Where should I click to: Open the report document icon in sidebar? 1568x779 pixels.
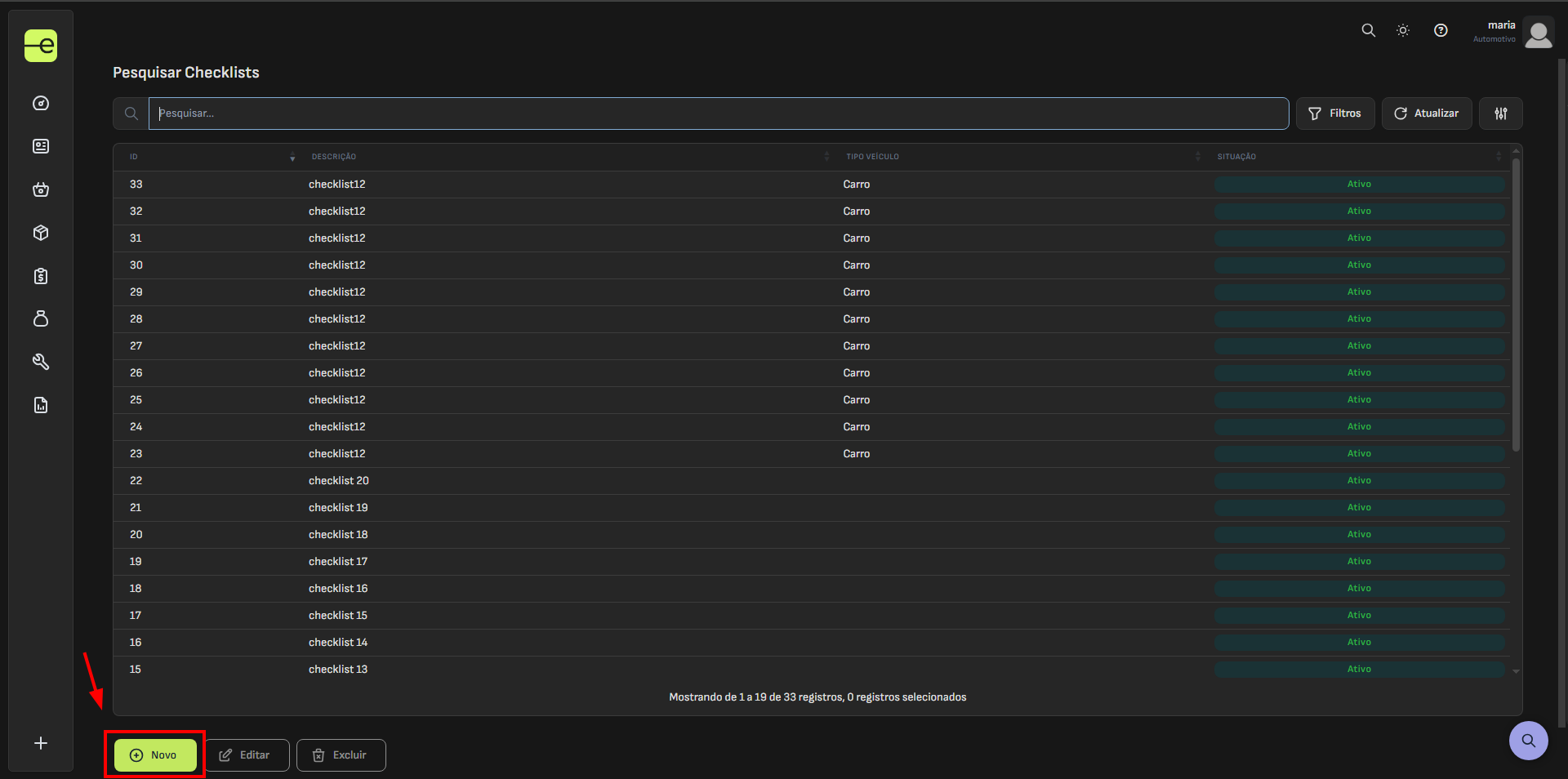pyautogui.click(x=41, y=405)
